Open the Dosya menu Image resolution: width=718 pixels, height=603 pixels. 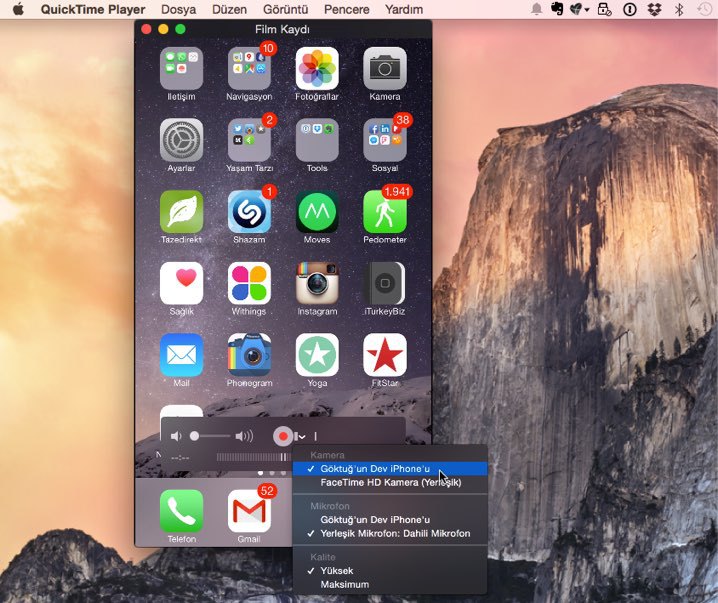pos(179,9)
